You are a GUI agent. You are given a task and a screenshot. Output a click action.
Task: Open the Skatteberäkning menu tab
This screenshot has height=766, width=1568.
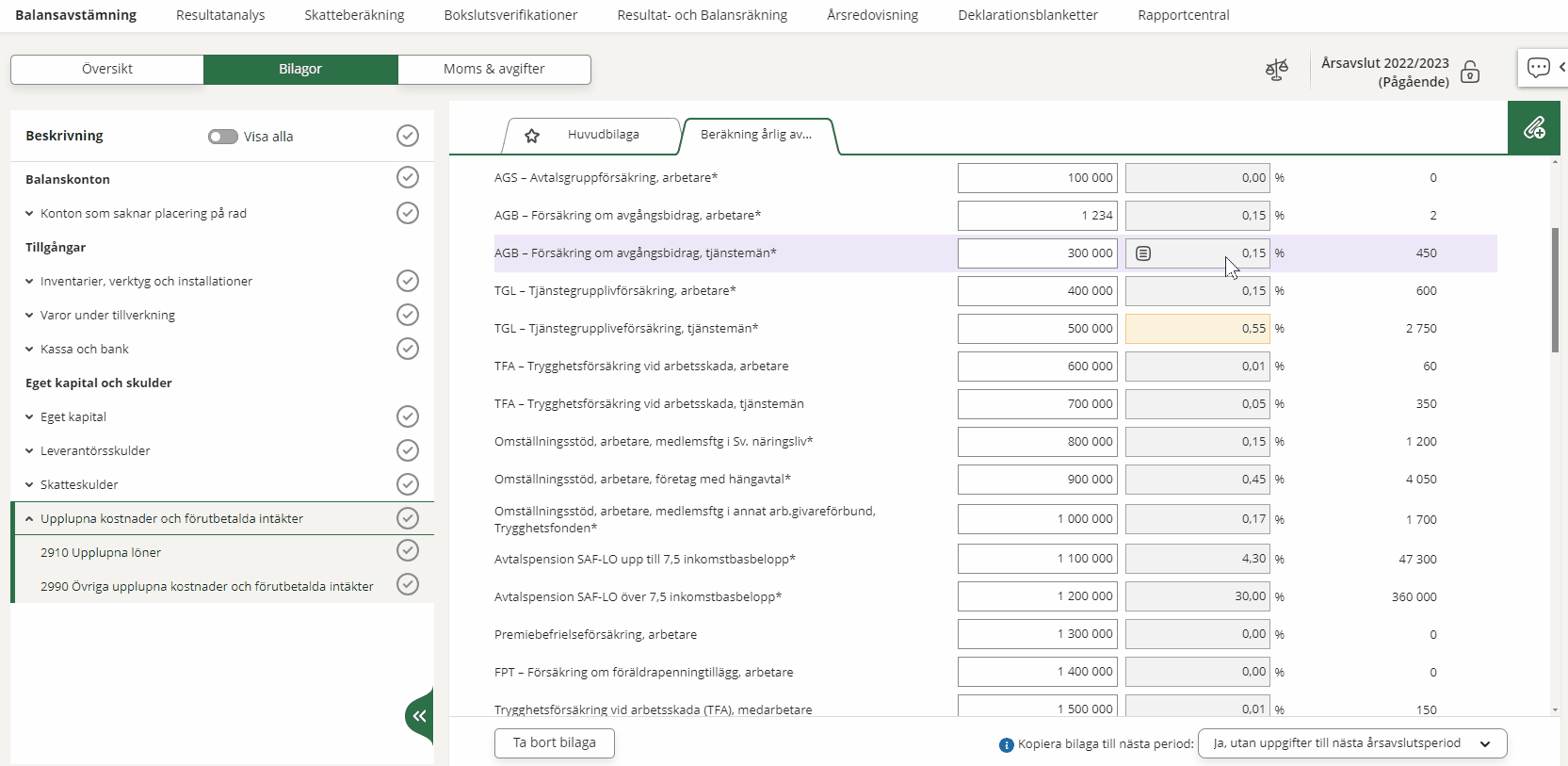tap(354, 15)
